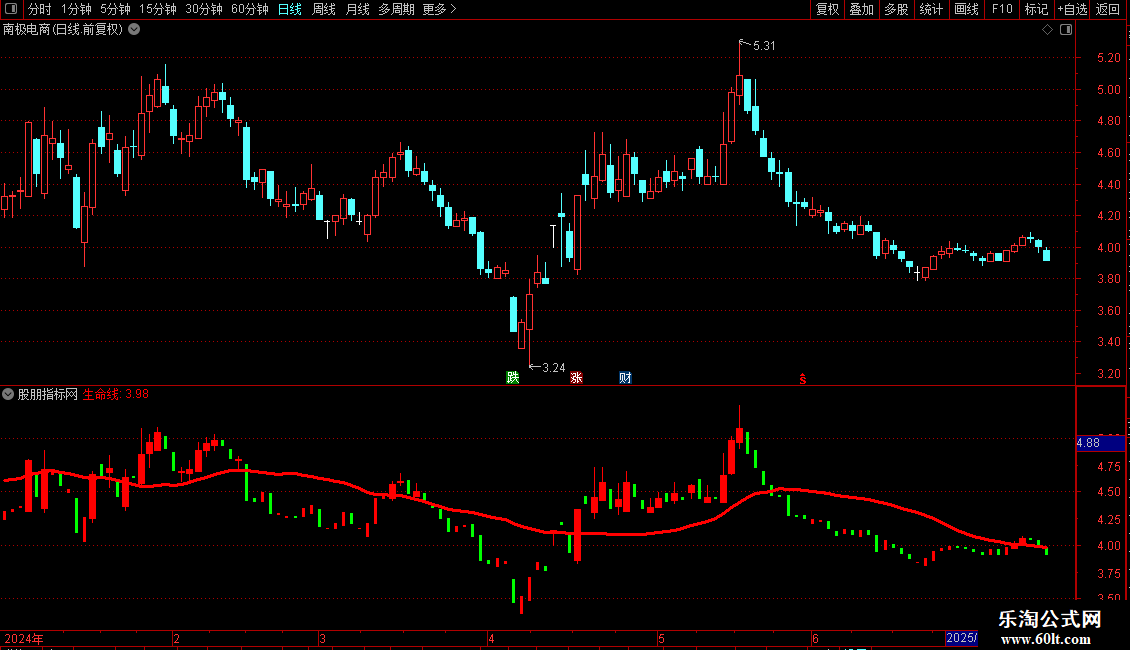Click the 复权 button
The image size is (1130, 650).
pos(827,9)
